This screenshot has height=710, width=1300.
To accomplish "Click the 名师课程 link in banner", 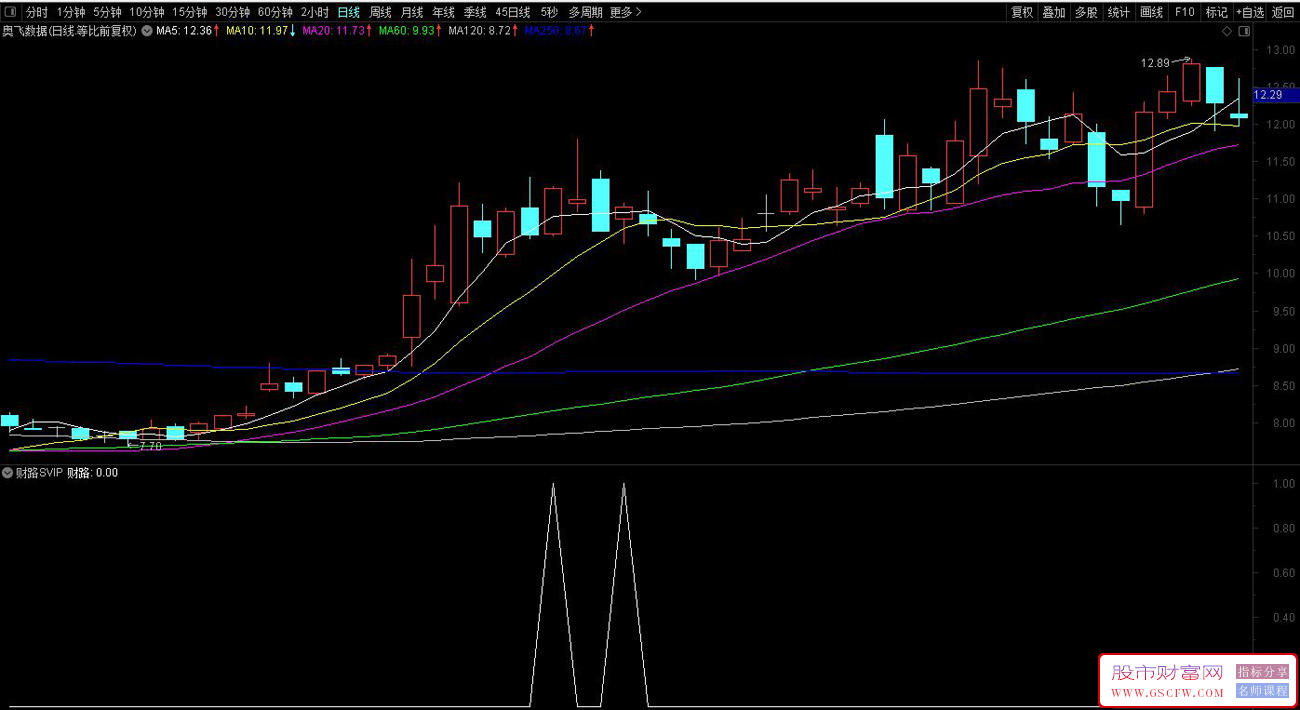I will (x=1262, y=690).
